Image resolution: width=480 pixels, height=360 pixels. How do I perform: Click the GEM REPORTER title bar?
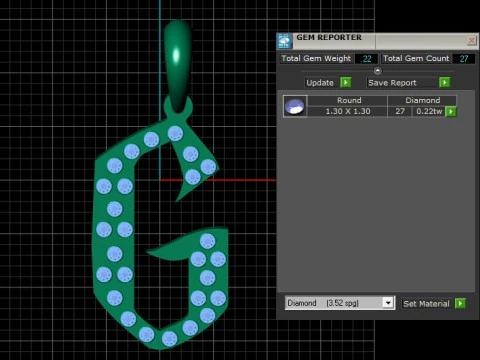click(378, 41)
